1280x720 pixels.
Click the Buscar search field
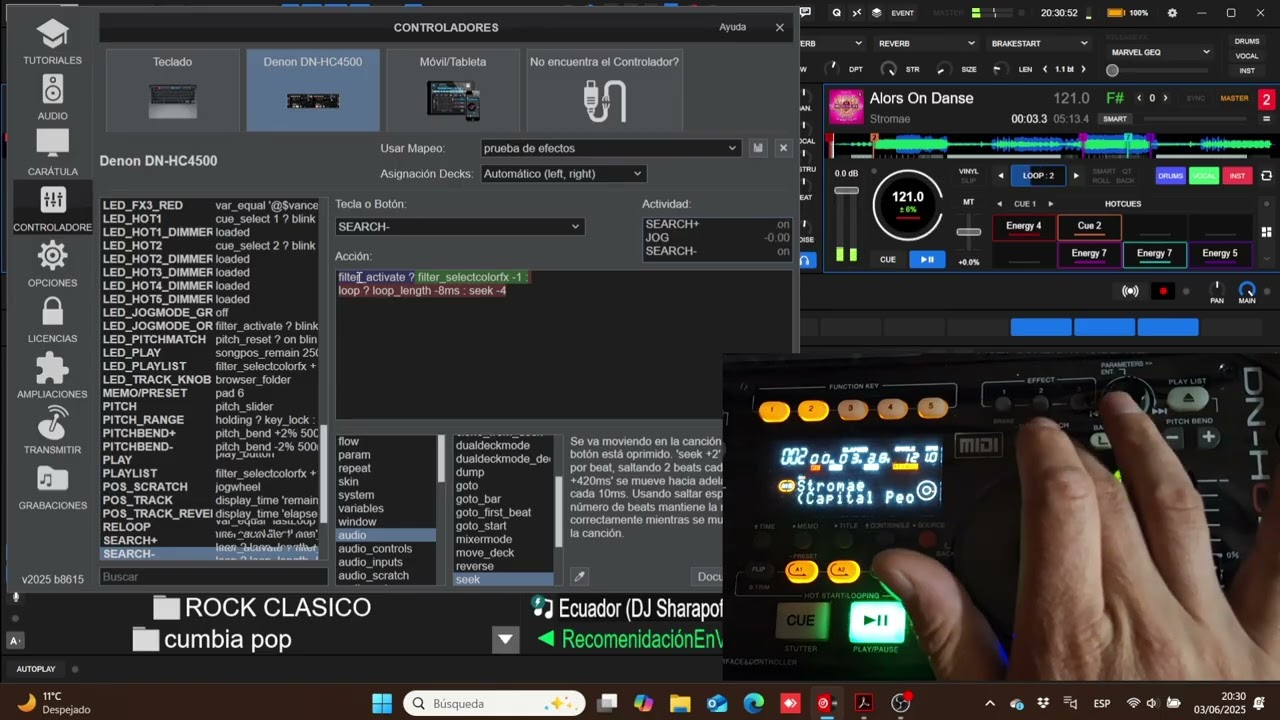213,577
